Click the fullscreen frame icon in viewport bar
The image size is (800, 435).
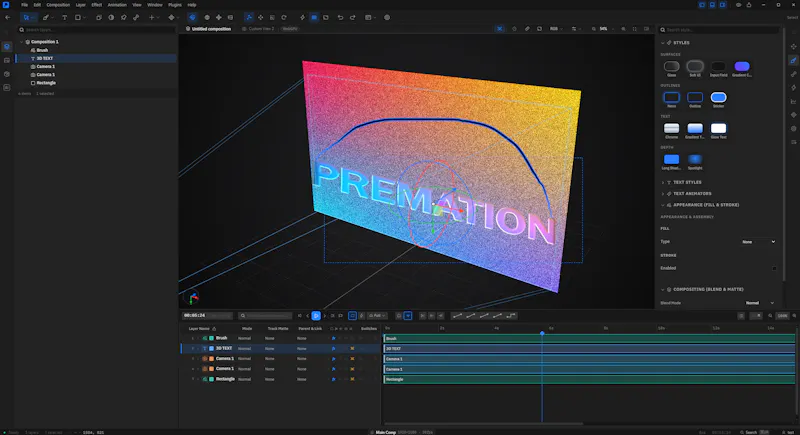pyautogui.click(x=635, y=29)
